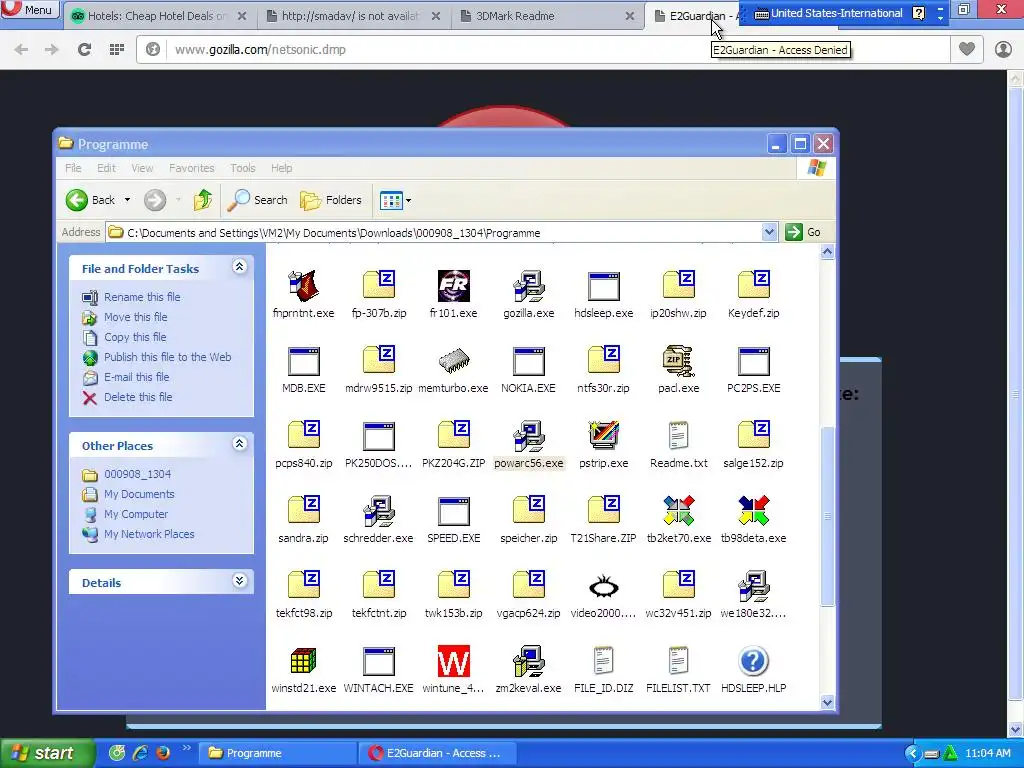
Task: Select HDSLEEP.HLP help icon
Action: 754,662
